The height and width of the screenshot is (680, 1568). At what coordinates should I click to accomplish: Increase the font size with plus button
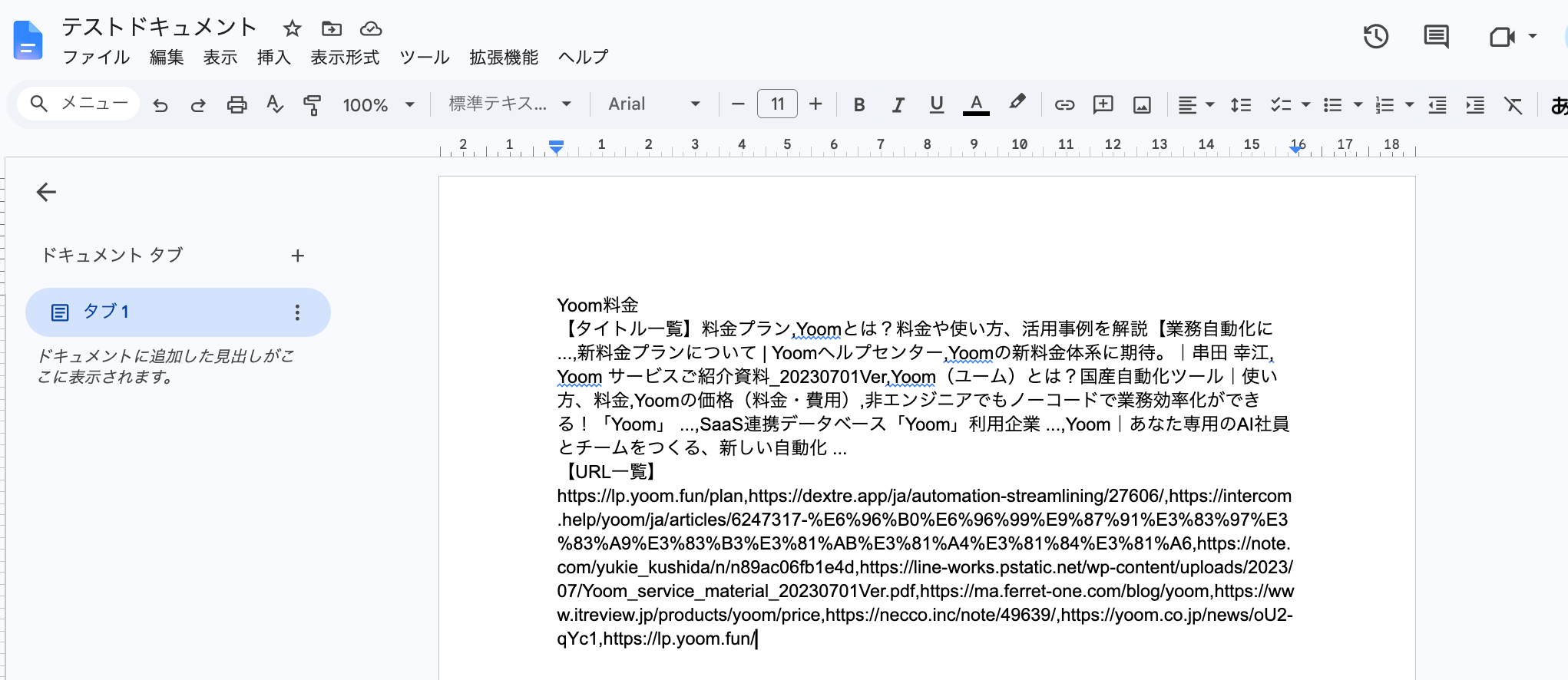[x=815, y=104]
